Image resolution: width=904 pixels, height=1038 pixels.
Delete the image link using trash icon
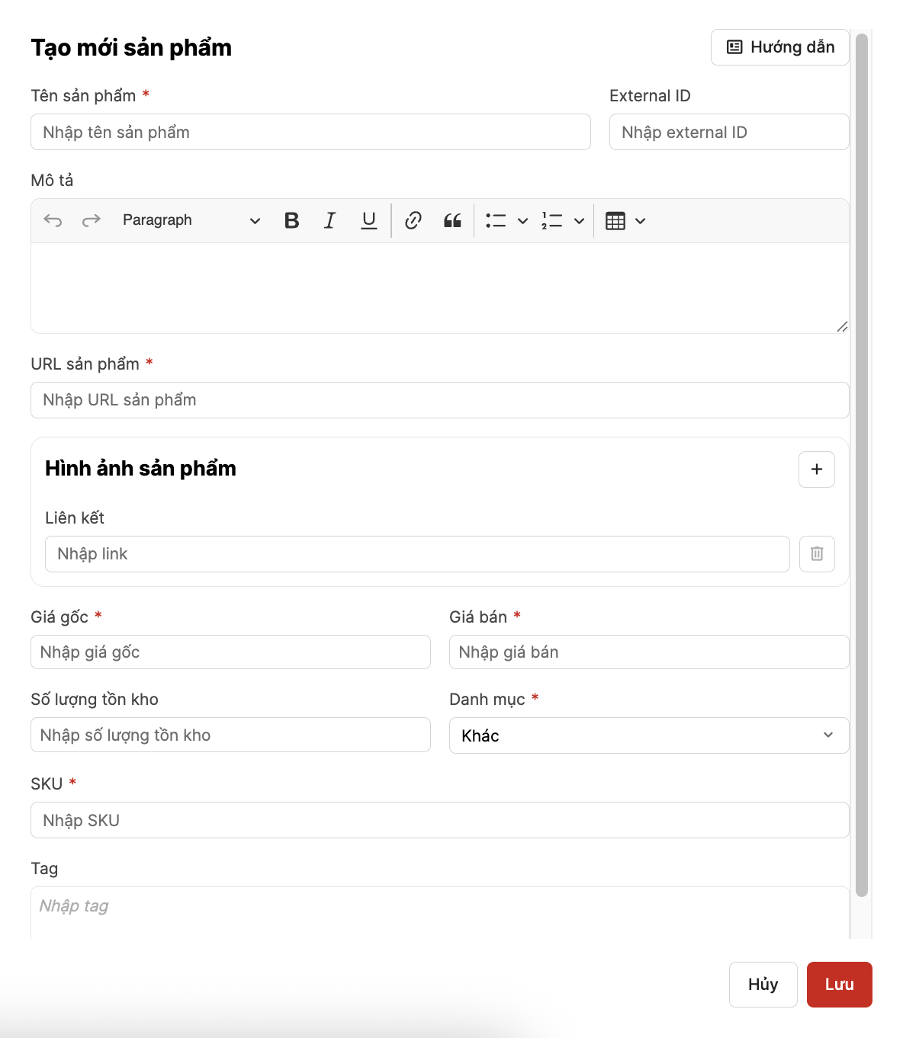[816, 554]
